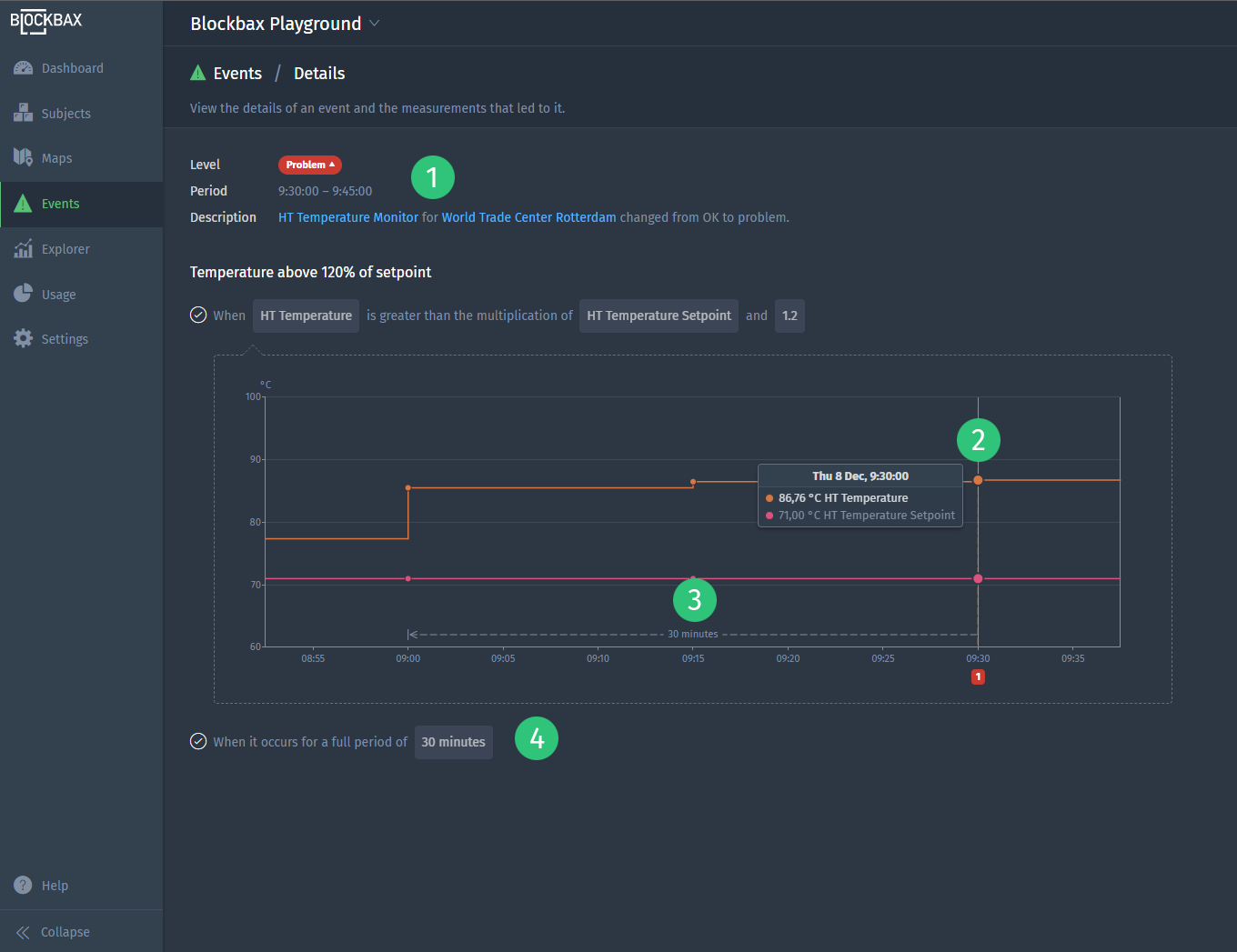
Task: Click the Explorer chart icon
Action: coord(24,248)
